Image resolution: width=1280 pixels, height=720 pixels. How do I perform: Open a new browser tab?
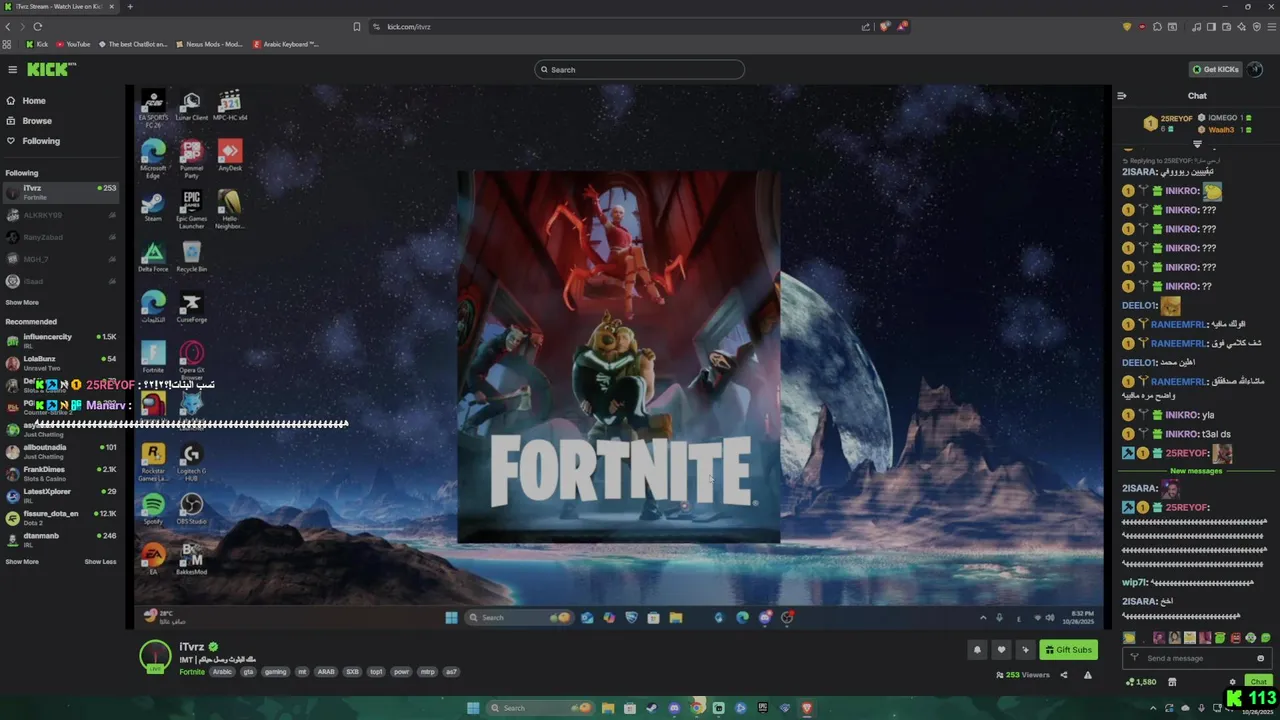[x=130, y=7]
